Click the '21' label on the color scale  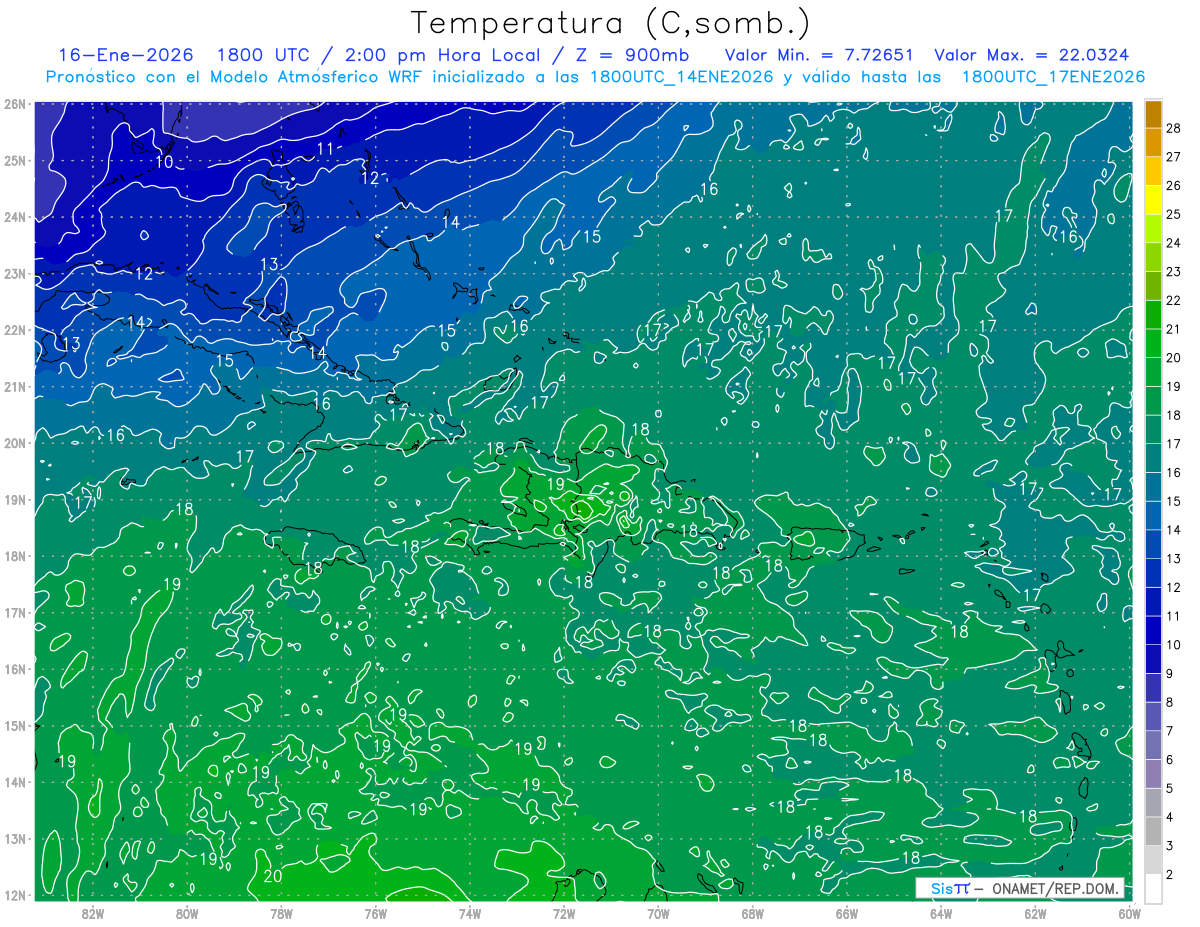click(x=1173, y=329)
